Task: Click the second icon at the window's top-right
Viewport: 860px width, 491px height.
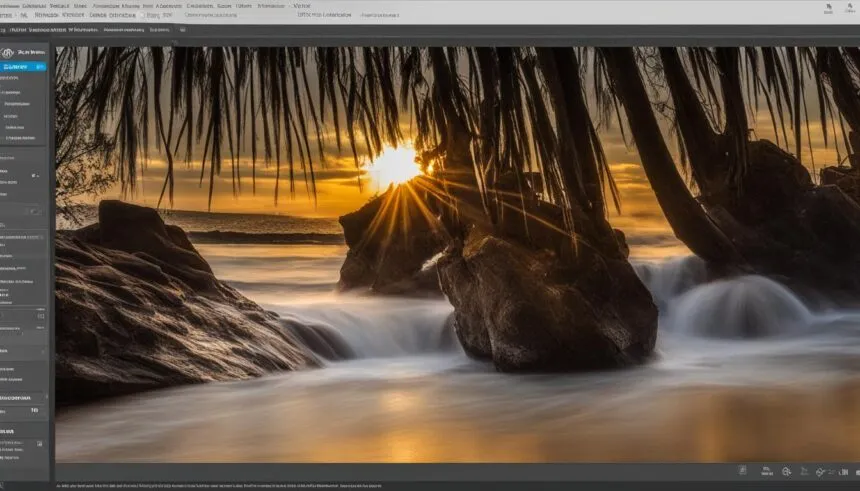Action: point(851,8)
